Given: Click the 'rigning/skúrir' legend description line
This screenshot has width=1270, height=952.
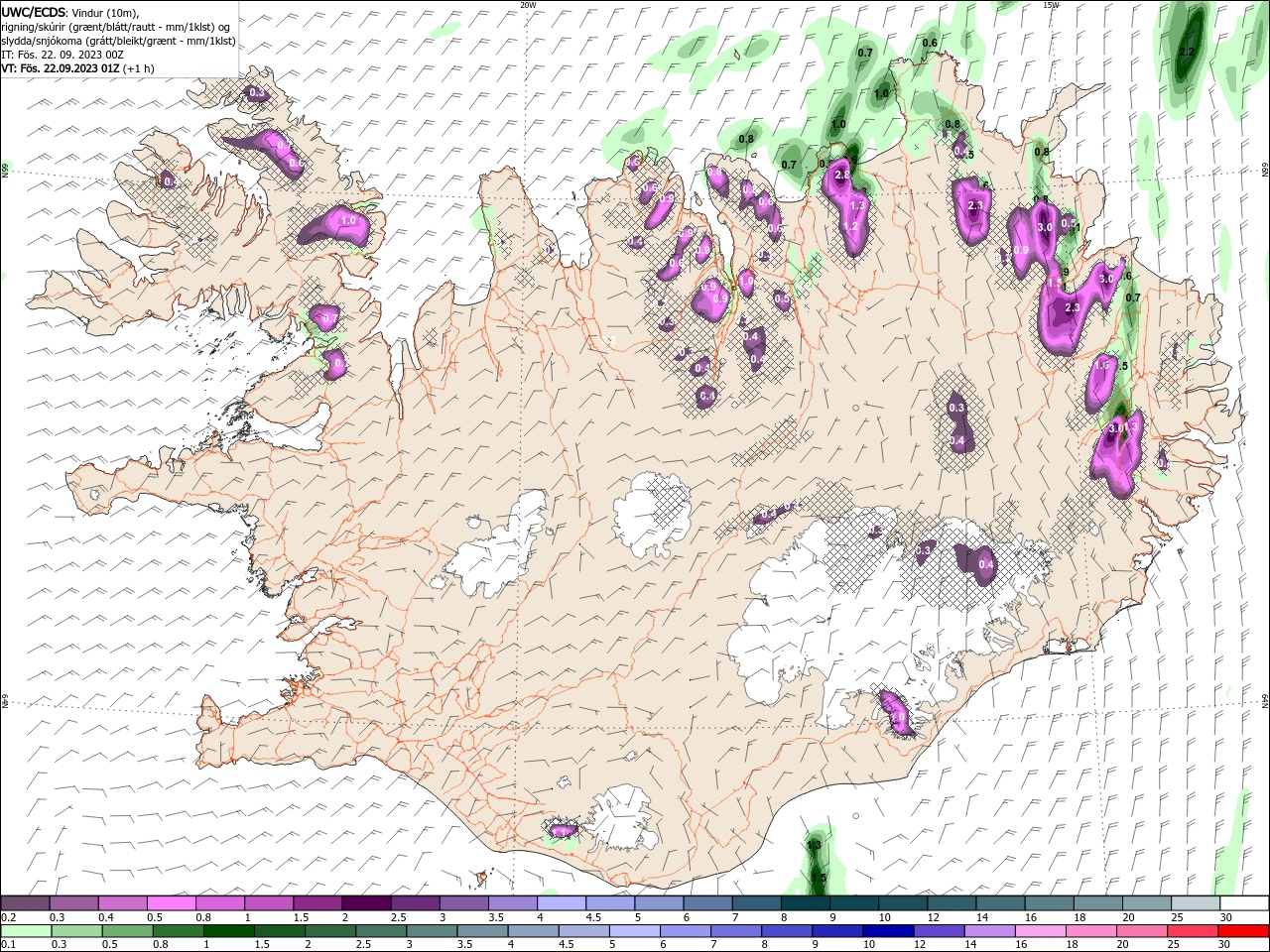Looking at the screenshot, I should click(116, 26).
